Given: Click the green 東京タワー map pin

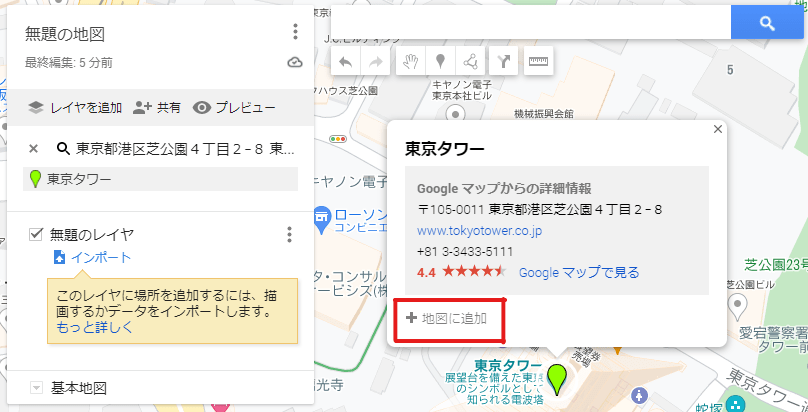Looking at the screenshot, I should 556,379.
